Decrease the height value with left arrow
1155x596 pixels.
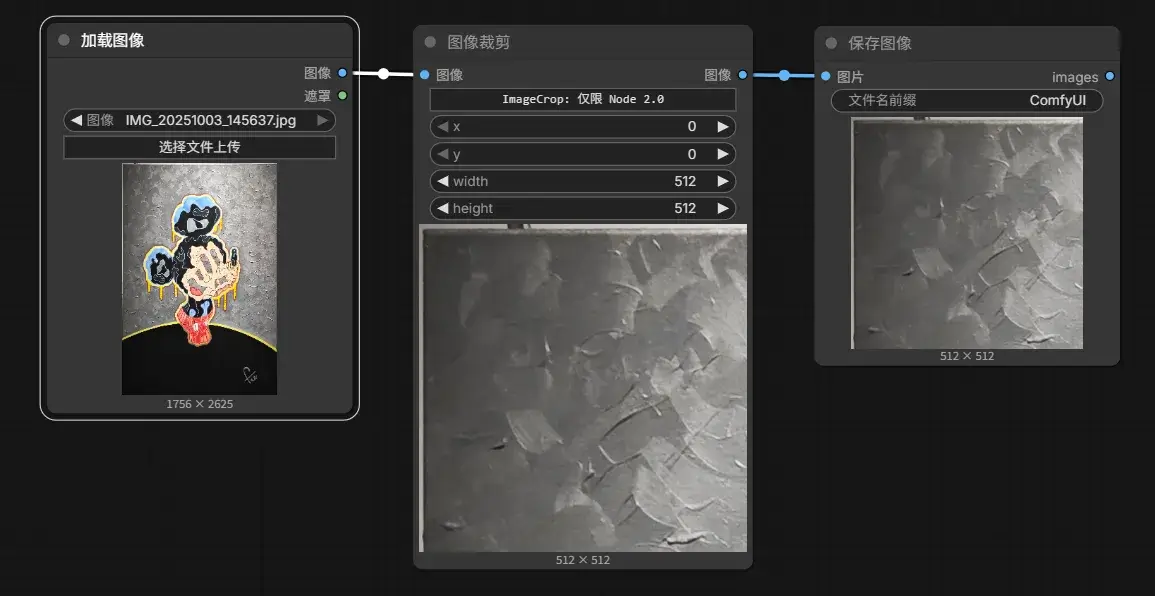(443, 208)
